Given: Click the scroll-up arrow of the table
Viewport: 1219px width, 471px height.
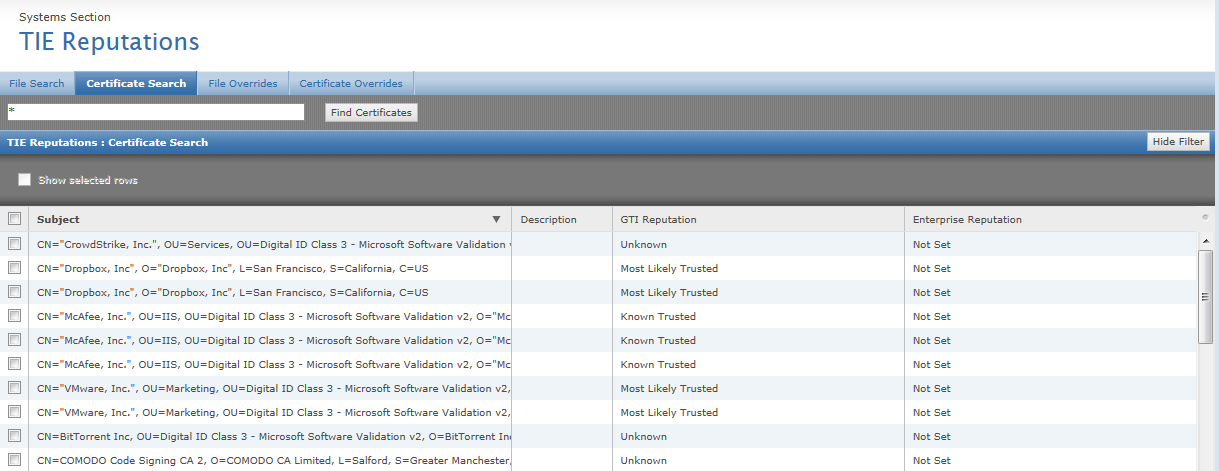Looking at the screenshot, I should click(x=1206, y=241).
